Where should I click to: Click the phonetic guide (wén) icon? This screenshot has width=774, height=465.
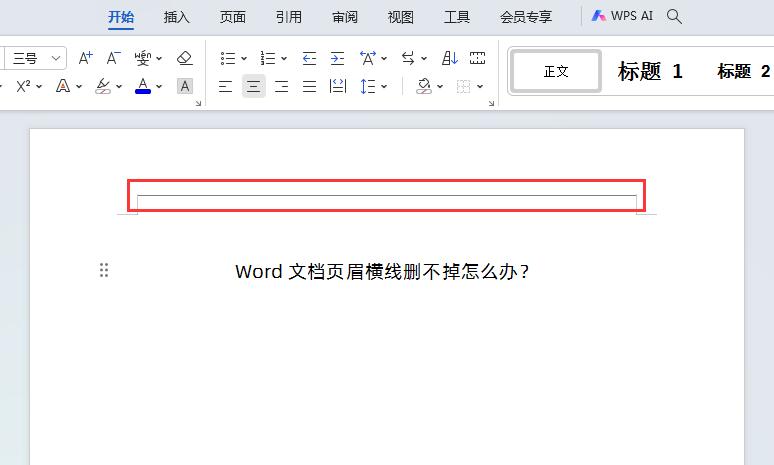click(143, 58)
